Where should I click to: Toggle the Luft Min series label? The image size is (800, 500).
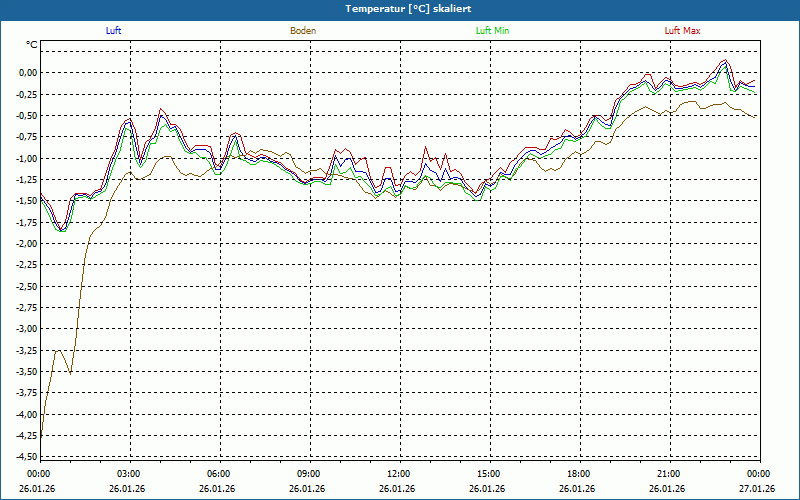[x=493, y=31]
